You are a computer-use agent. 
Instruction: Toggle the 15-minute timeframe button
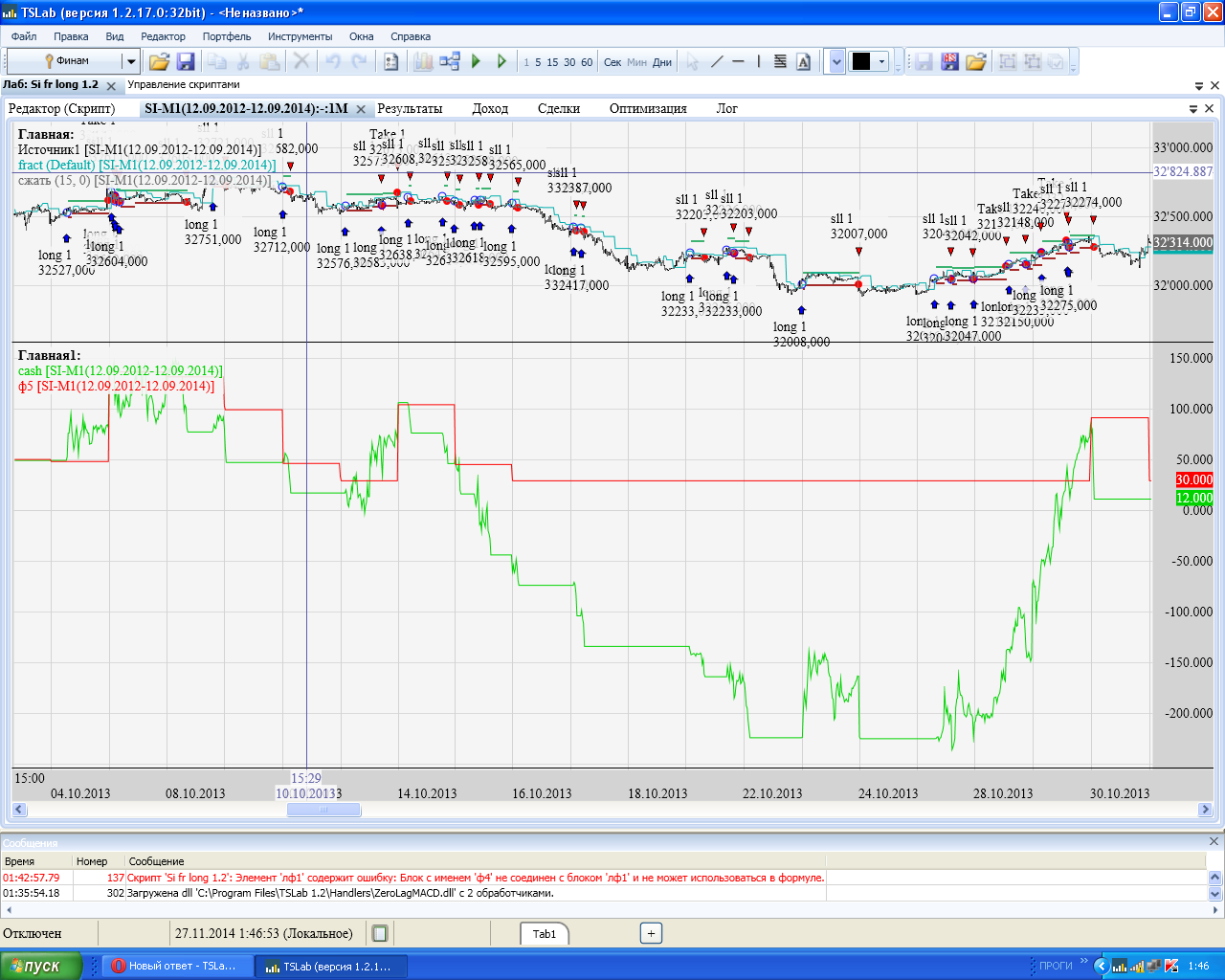coord(552,62)
